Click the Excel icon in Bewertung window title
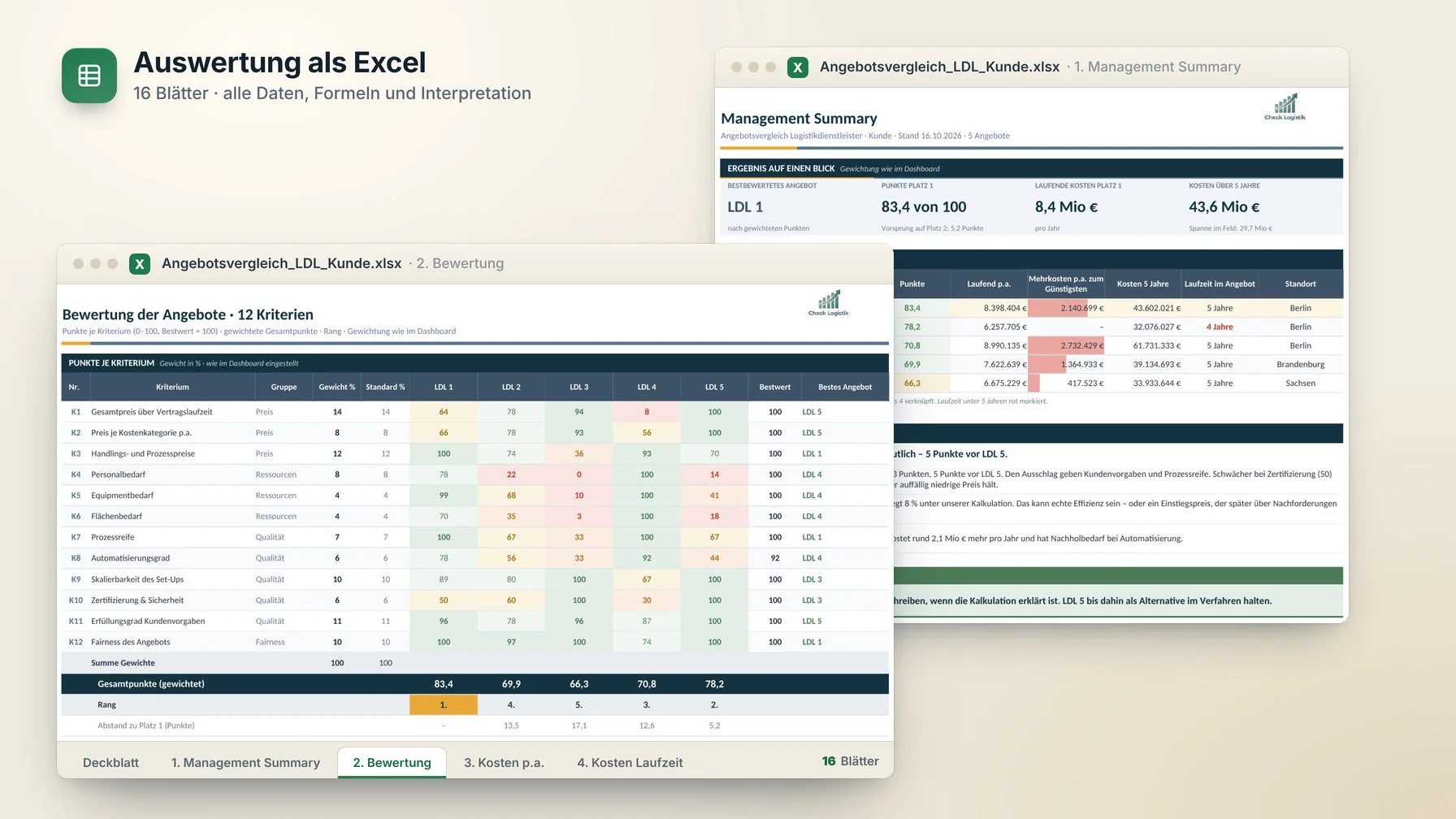Viewport: 1456px width, 819px height. [140, 264]
